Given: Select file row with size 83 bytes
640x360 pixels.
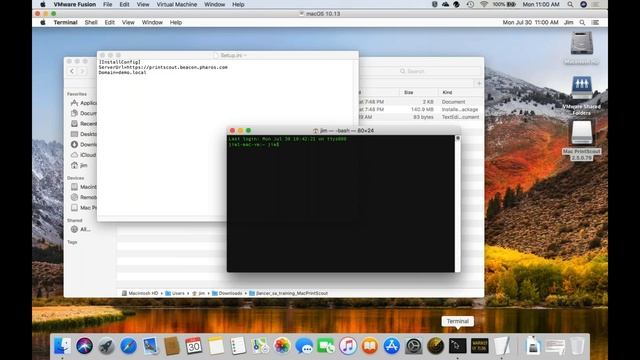Looking at the screenshot, I should click(421, 117).
